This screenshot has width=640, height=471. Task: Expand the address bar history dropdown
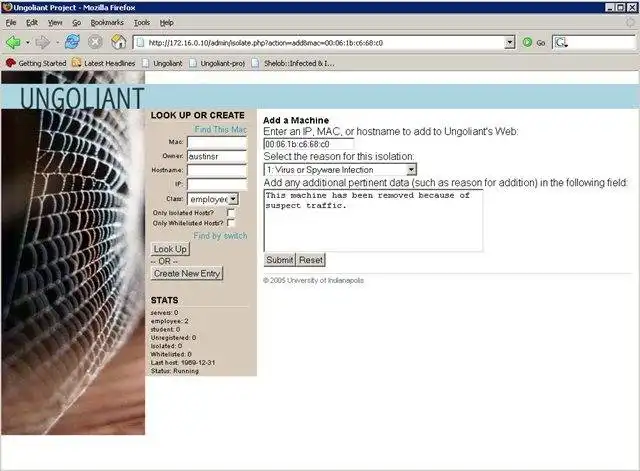(x=509, y=42)
